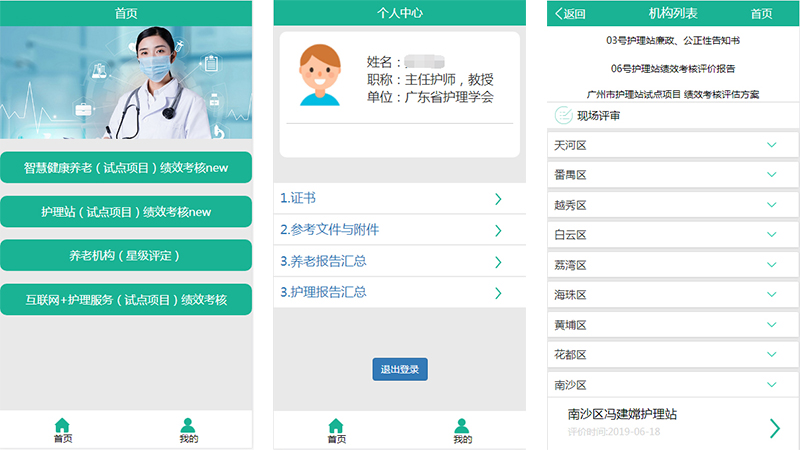Screen dimensions: 800x450
Task: Tap the home icon on the 首页 screen's bottom bar
Action: coord(62,425)
